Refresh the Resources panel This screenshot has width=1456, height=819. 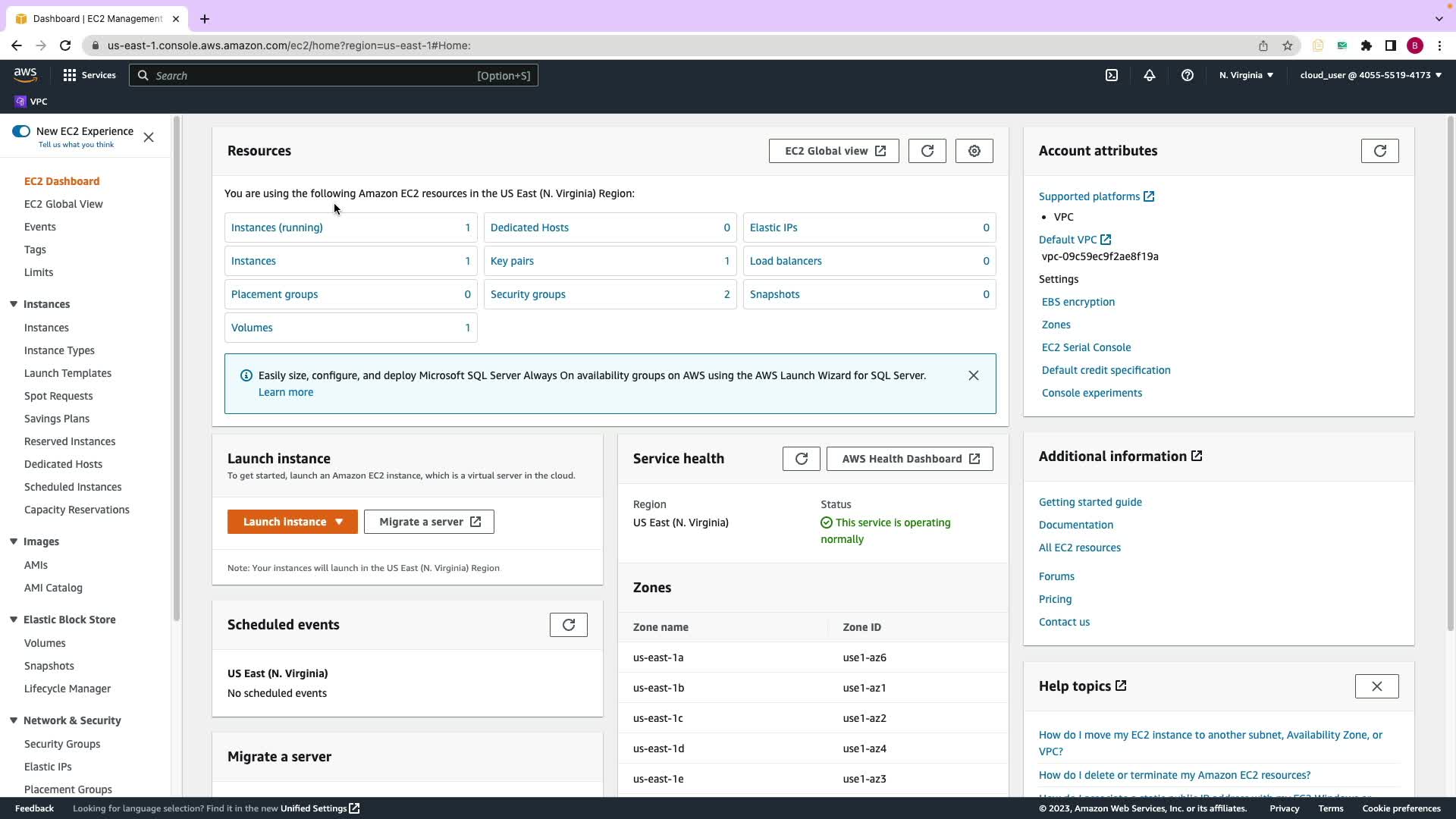tap(927, 151)
